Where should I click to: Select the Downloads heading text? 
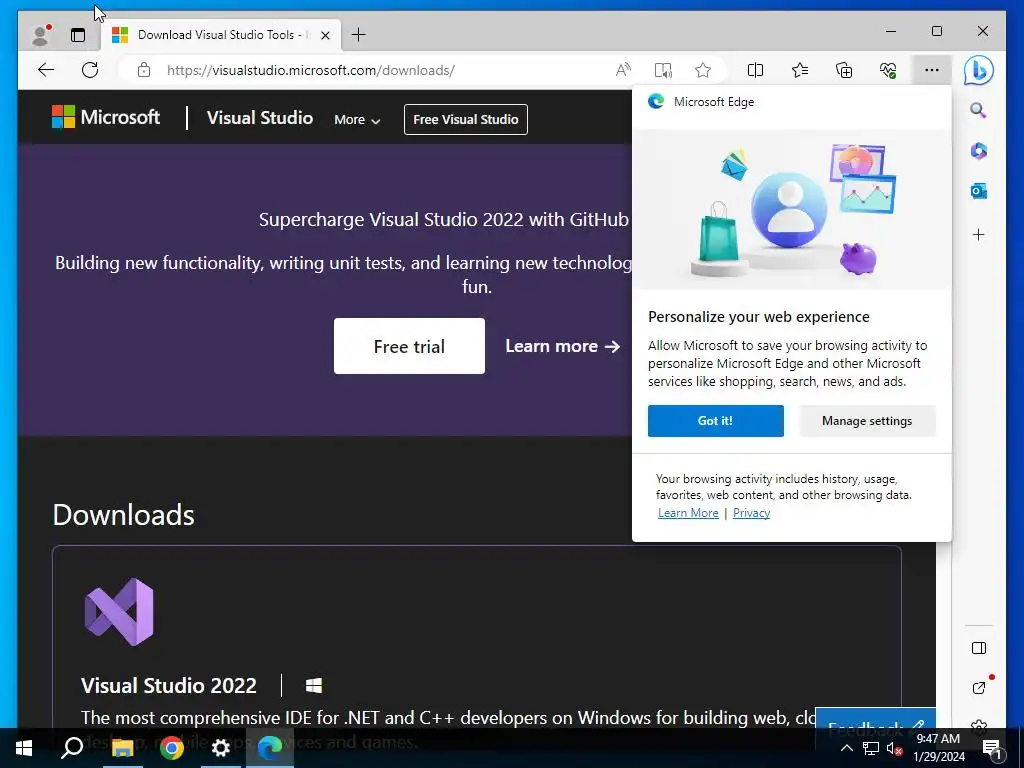tap(123, 515)
